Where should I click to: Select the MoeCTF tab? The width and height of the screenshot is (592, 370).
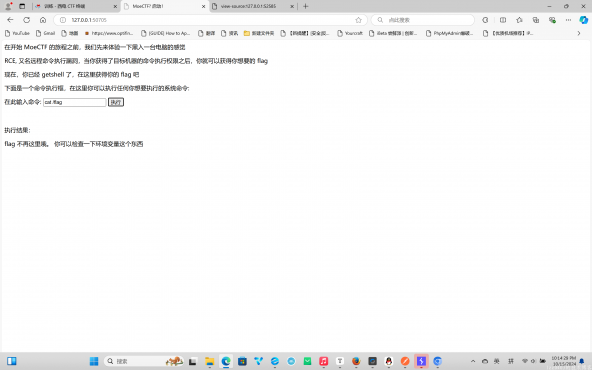coord(165,6)
